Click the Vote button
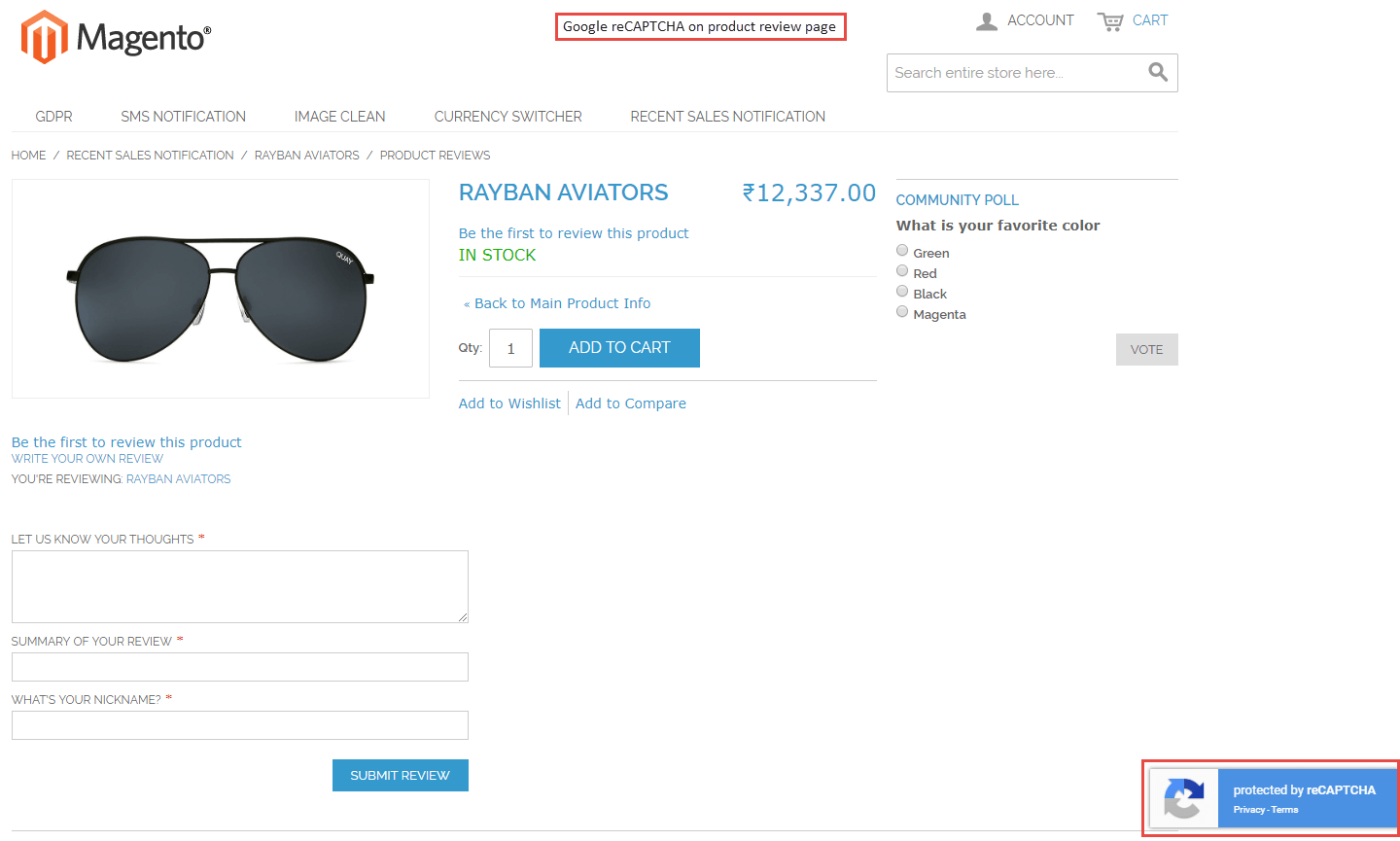This screenshot has height=841, width=1400. click(x=1146, y=350)
